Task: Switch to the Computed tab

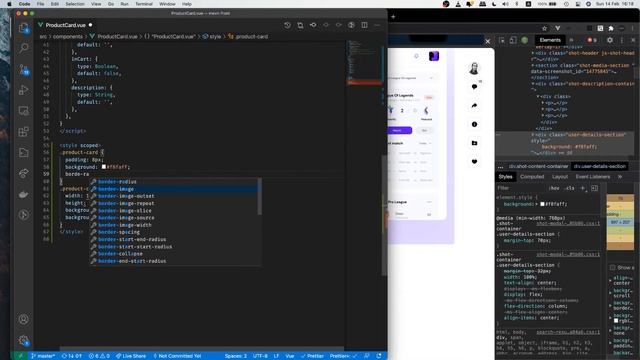Action: click(532, 177)
